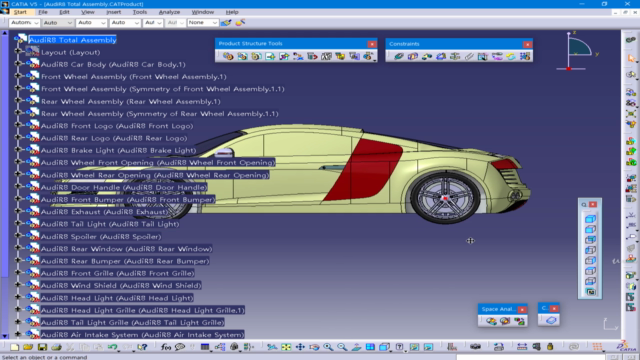Open the Start menu in menu bar
This screenshot has width=640, height=360.
click(20, 12)
